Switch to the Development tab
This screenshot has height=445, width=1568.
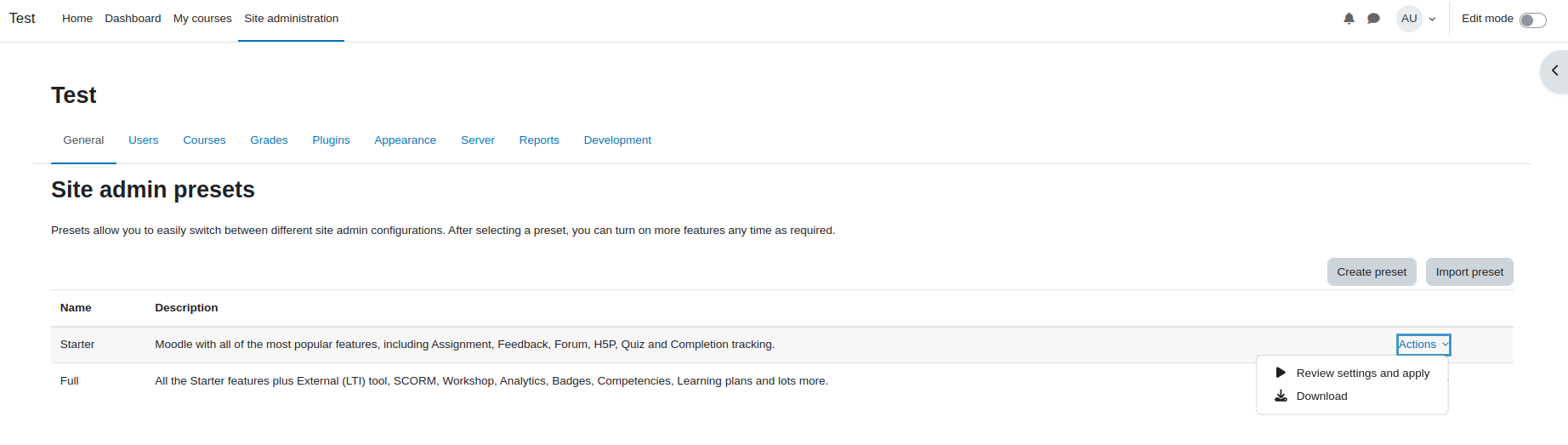click(617, 140)
